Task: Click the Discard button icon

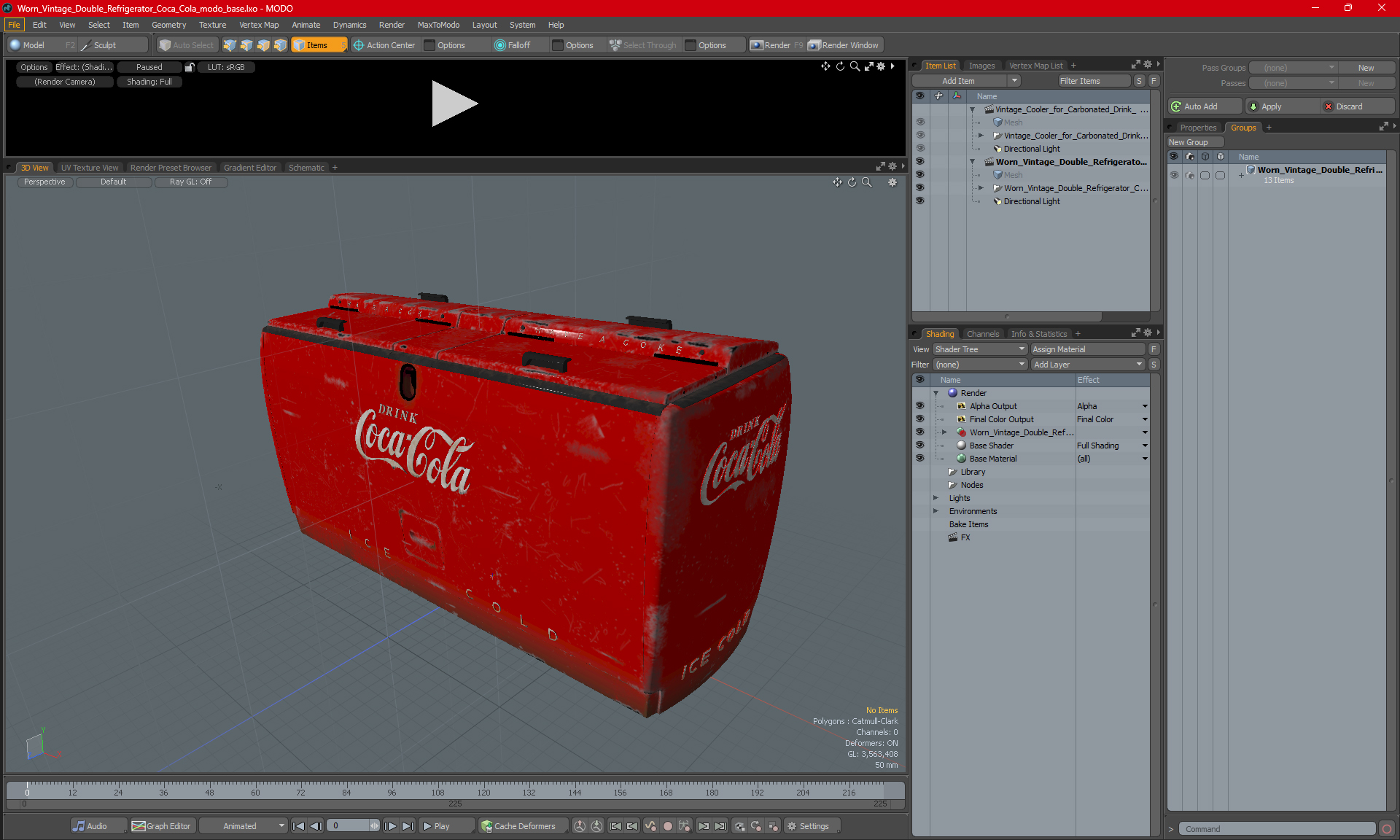Action: point(1329,106)
